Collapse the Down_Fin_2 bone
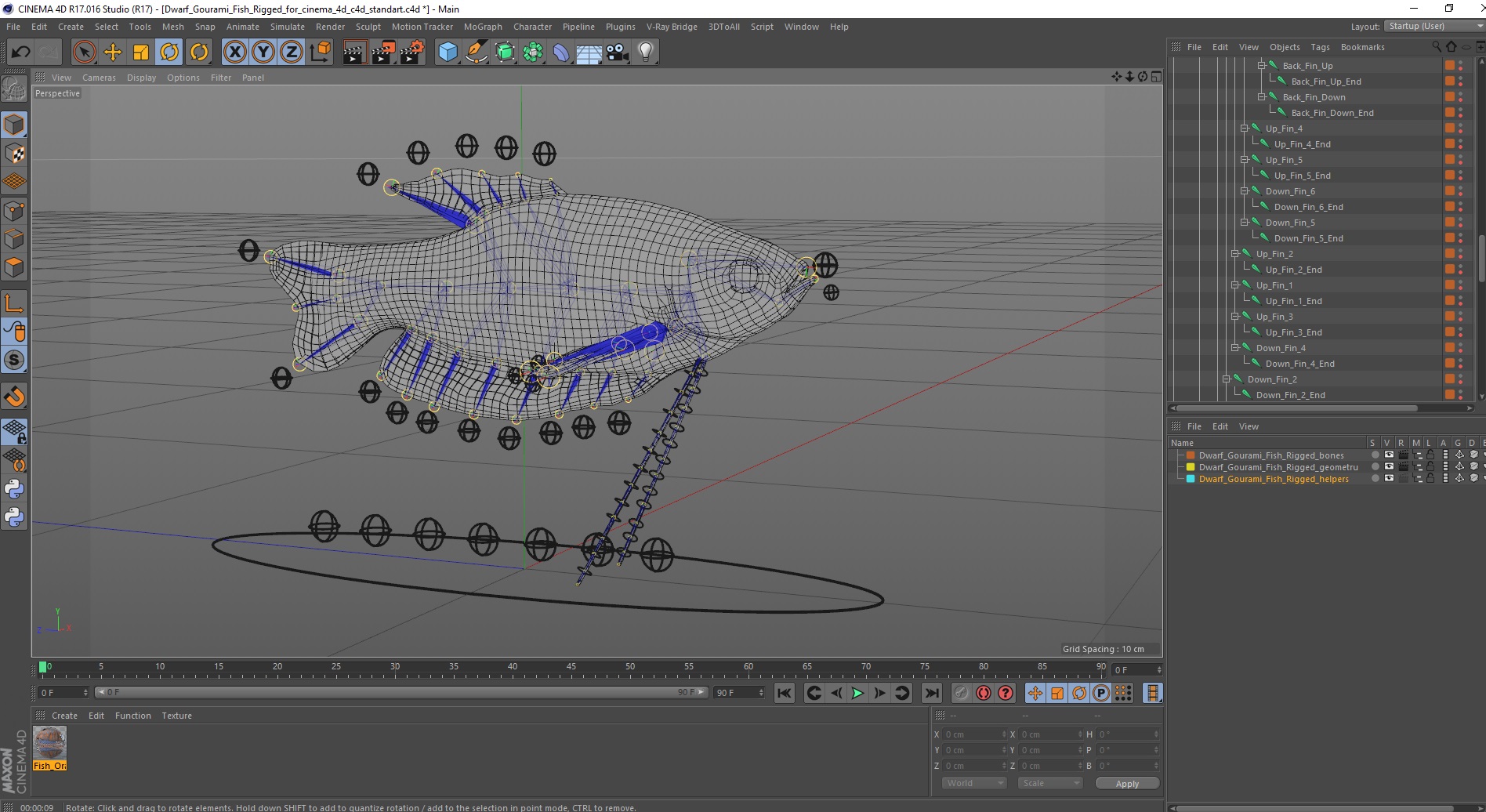Image resolution: width=1486 pixels, height=812 pixels. pyautogui.click(x=1227, y=379)
